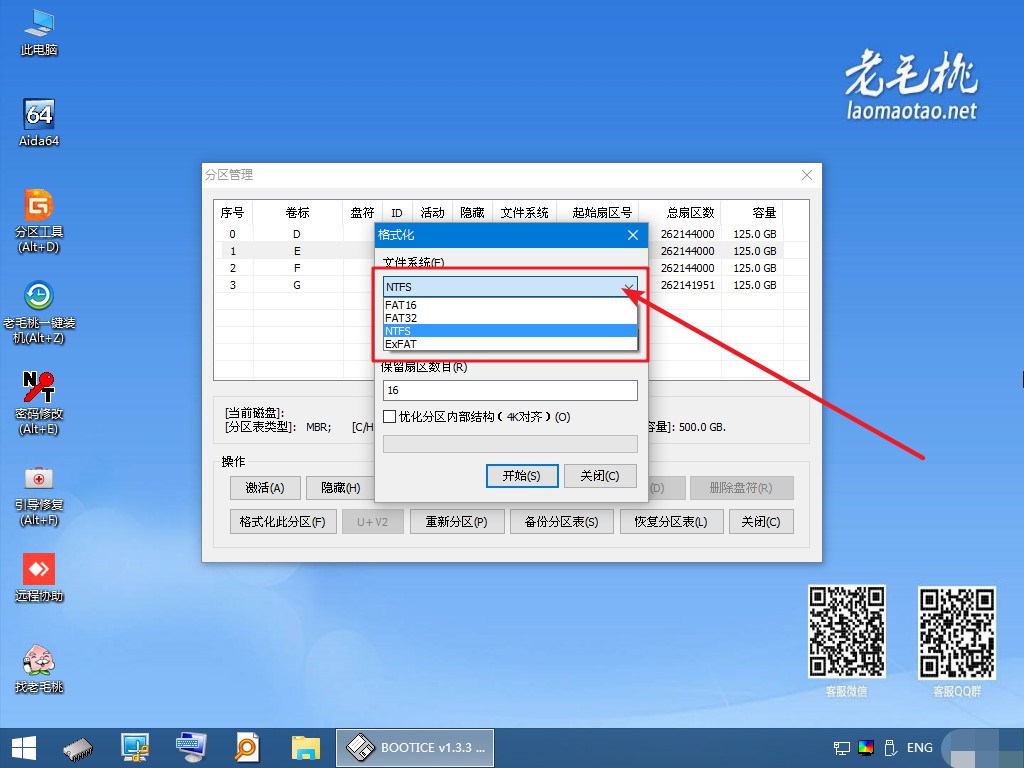This screenshot has height=768, width=1024.
Task: Click the 恢复分区表(L) button
Action: coord(671,522)
